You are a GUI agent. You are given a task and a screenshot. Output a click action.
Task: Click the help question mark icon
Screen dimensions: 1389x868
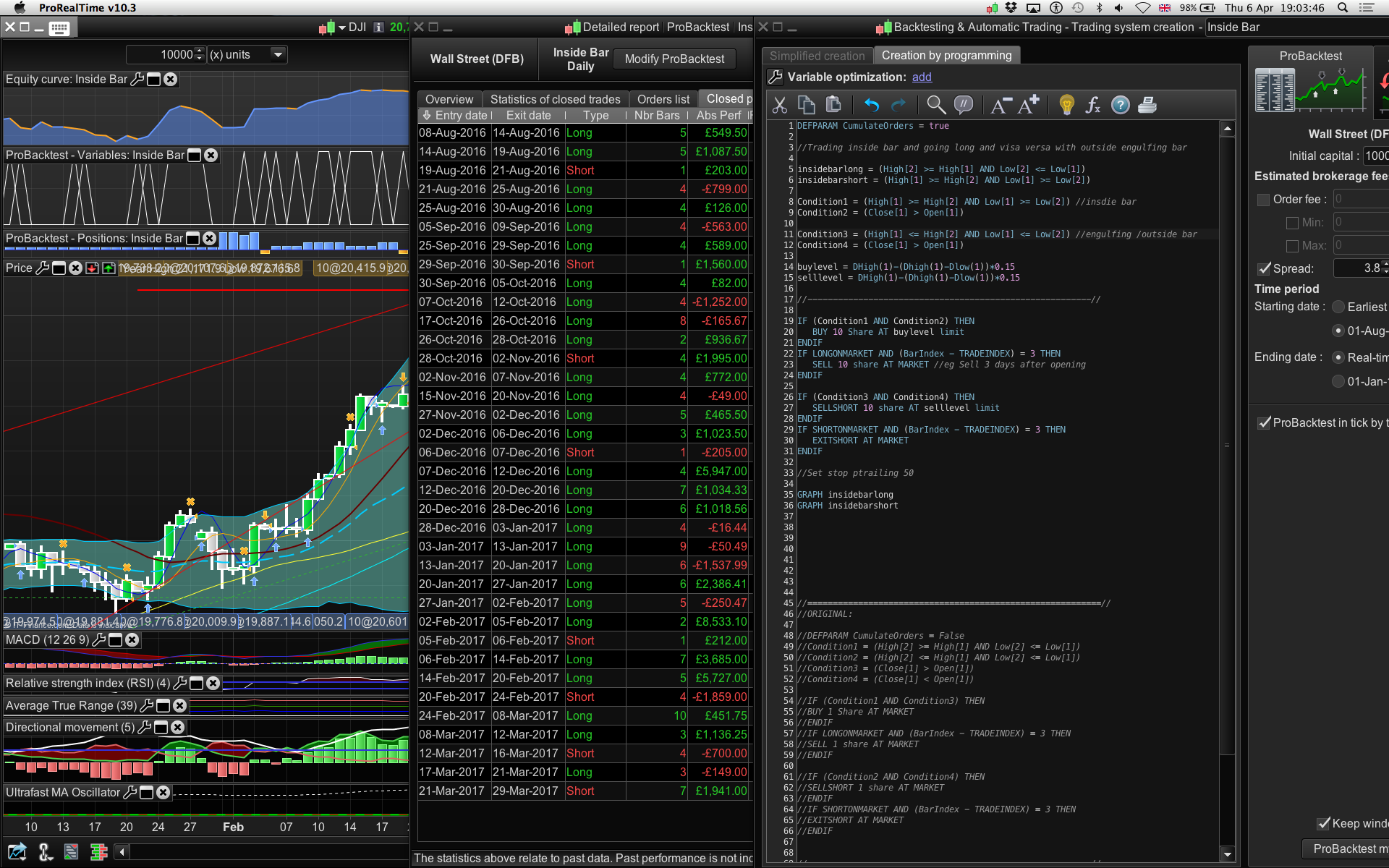tap(1120, 106)
